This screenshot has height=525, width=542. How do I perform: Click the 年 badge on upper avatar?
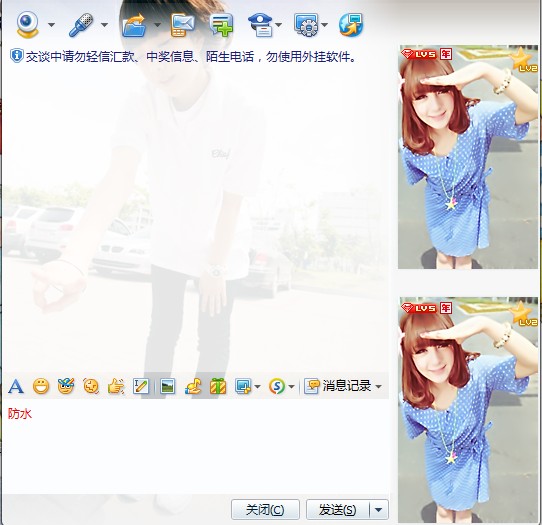point(446,54)
